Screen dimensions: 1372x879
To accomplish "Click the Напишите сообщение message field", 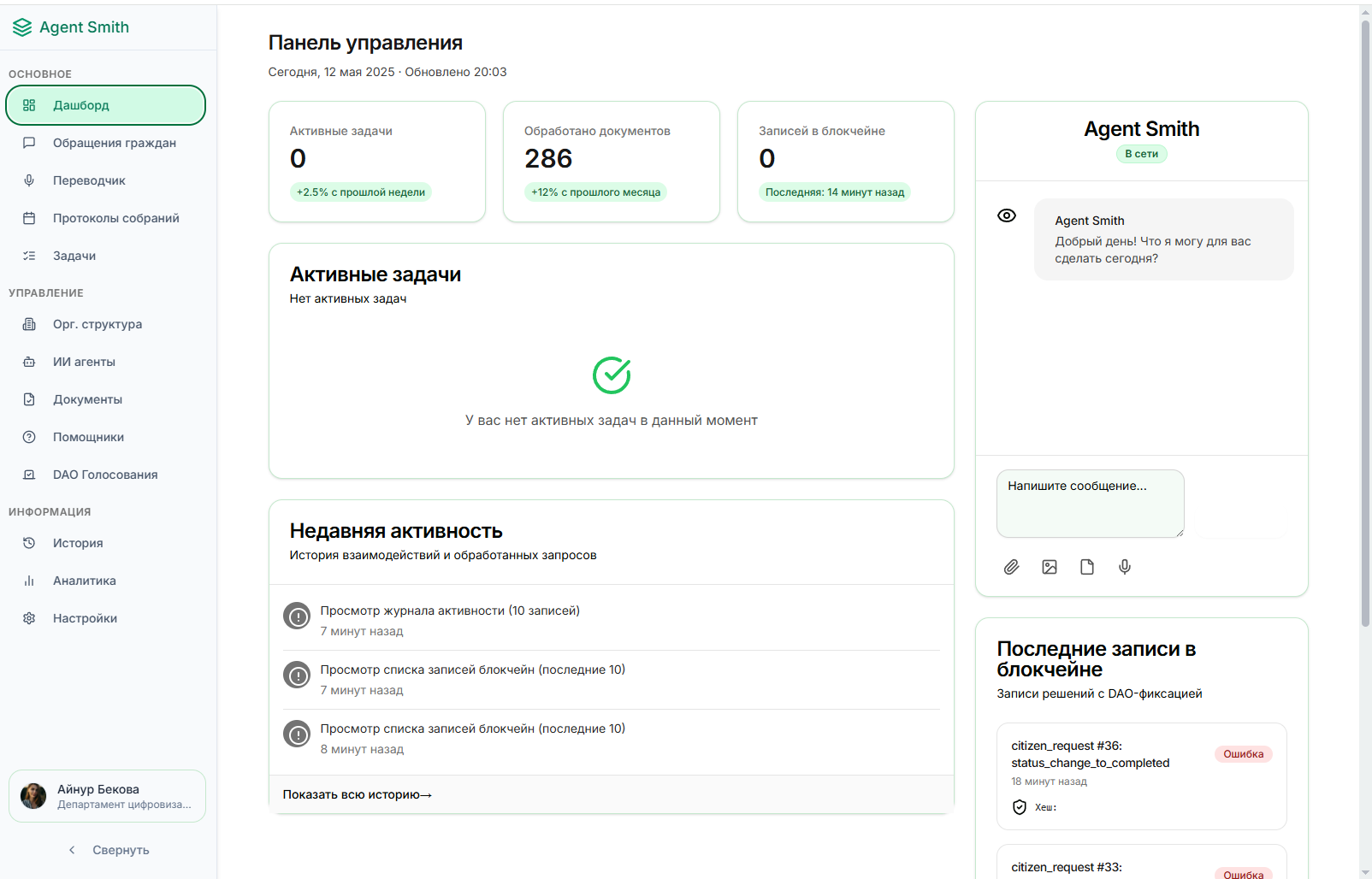I will tap(1090, 504).
